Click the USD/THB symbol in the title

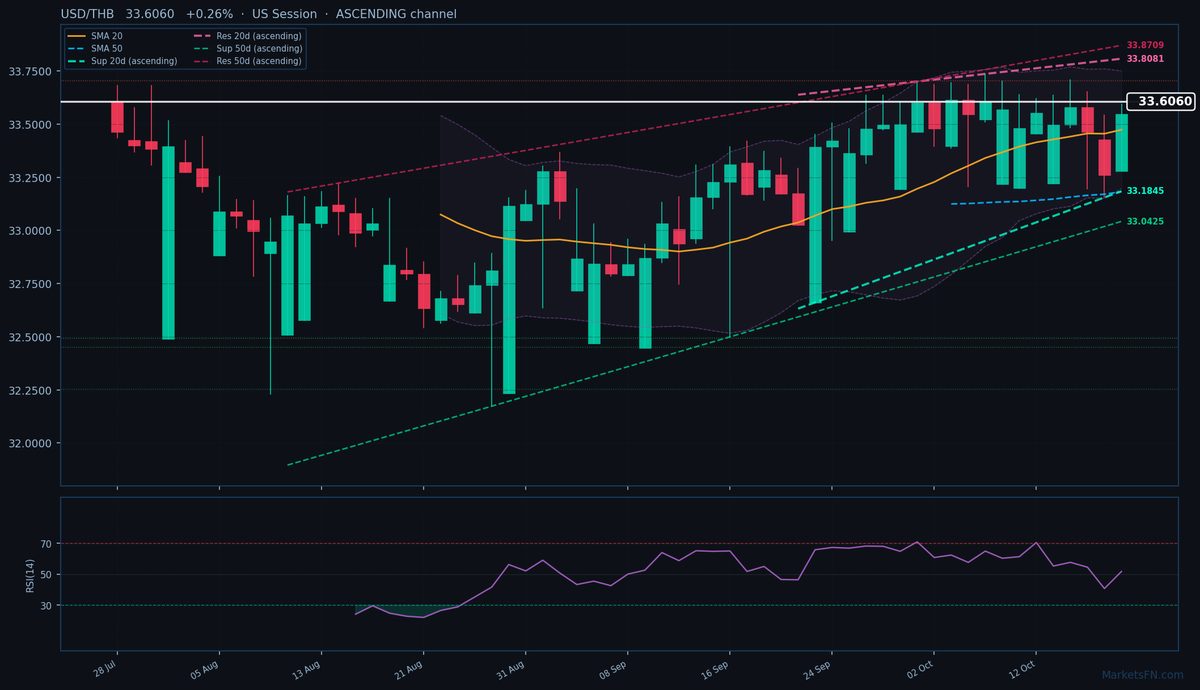tap(87, 14)
